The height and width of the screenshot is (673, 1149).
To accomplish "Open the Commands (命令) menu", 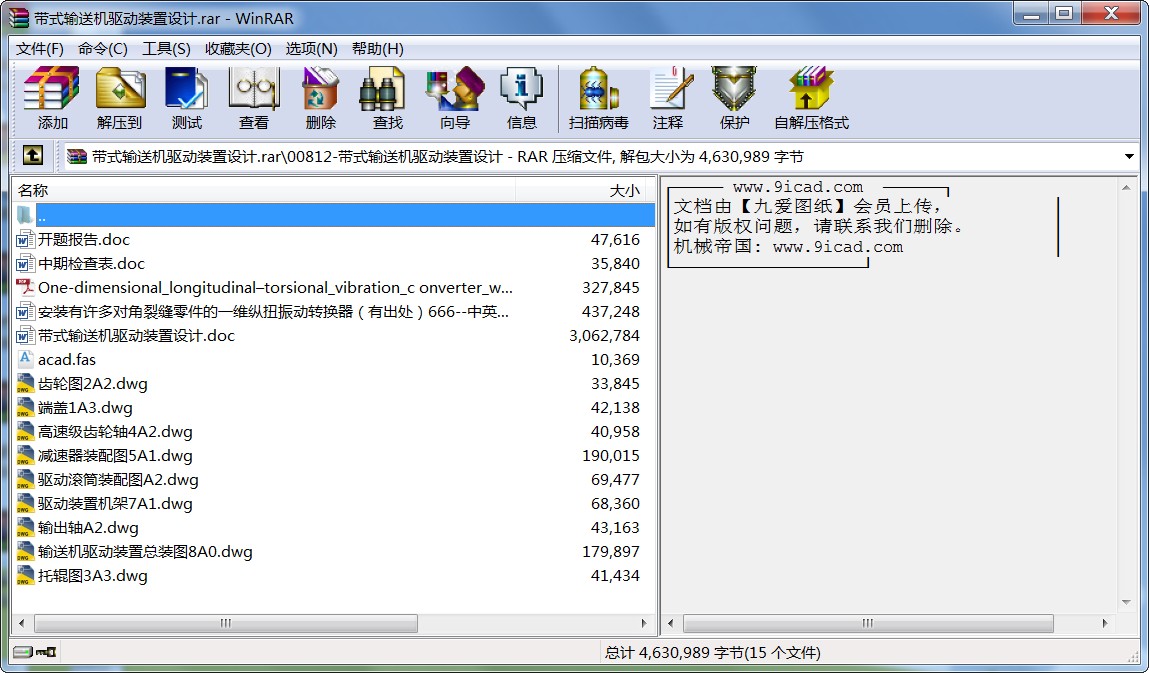I will pyautogui.click(x=103, y=48).
